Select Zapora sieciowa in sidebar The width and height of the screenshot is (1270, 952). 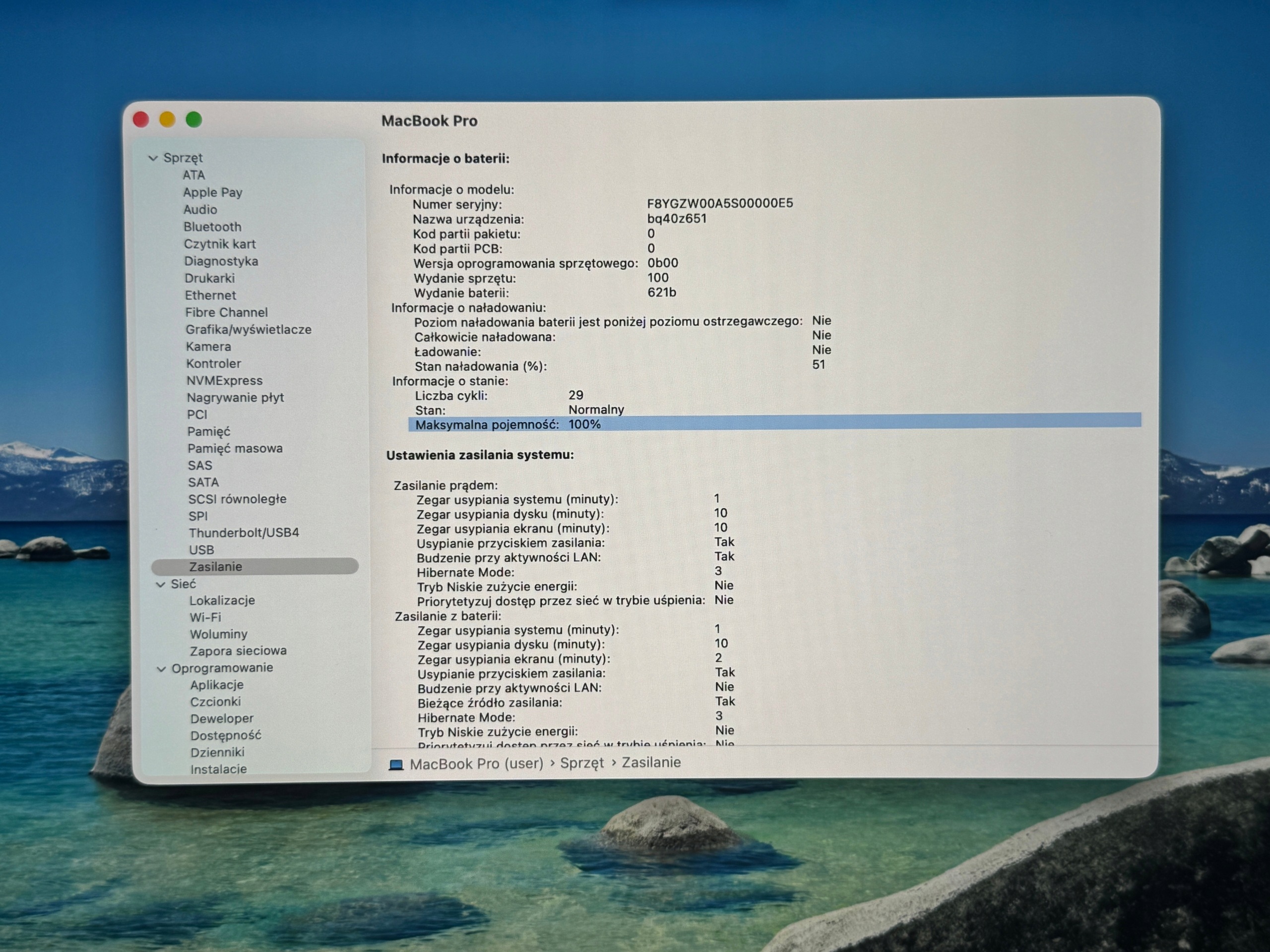[x=238, y=651]
